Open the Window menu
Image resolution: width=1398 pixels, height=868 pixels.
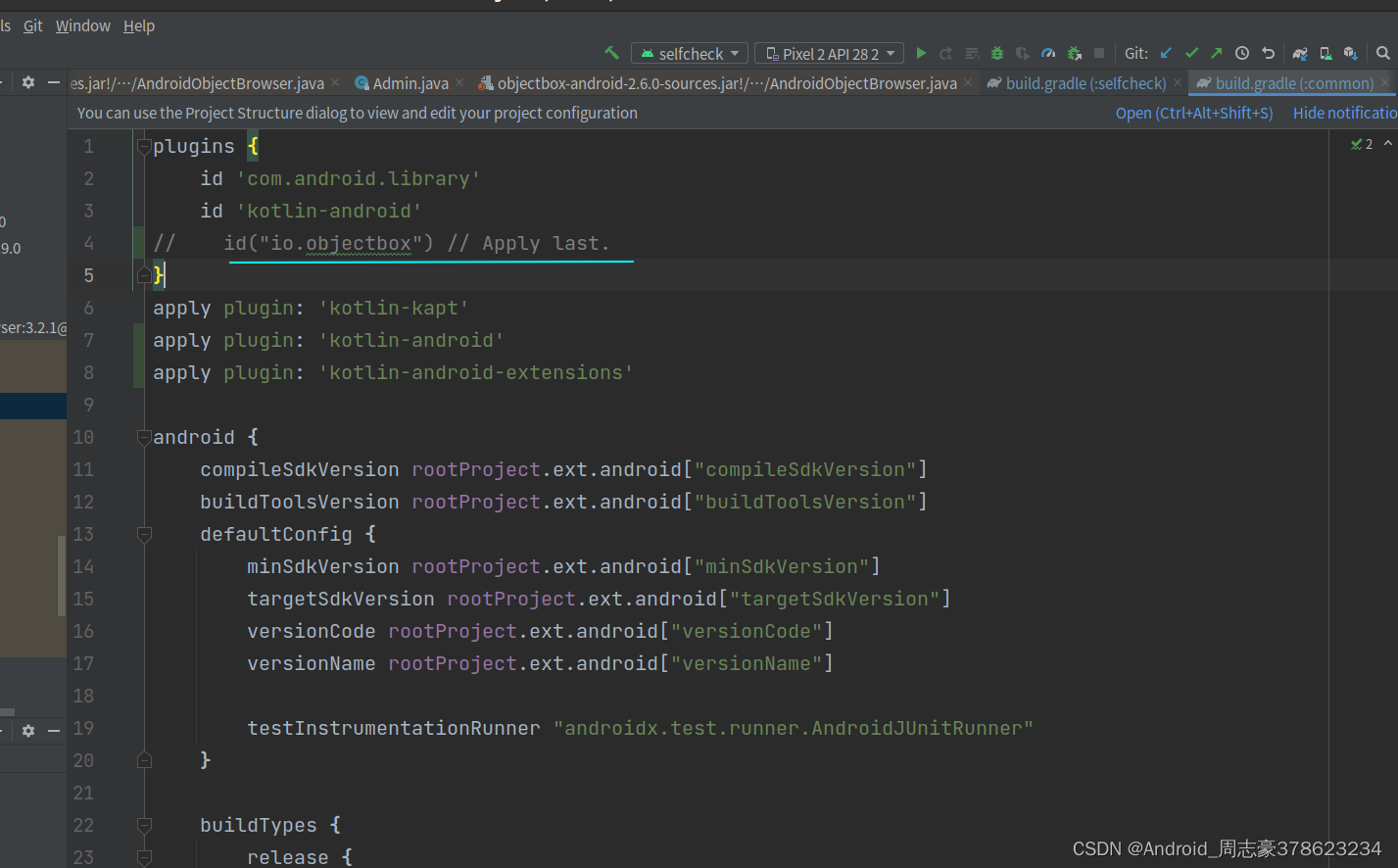[82, 25]
